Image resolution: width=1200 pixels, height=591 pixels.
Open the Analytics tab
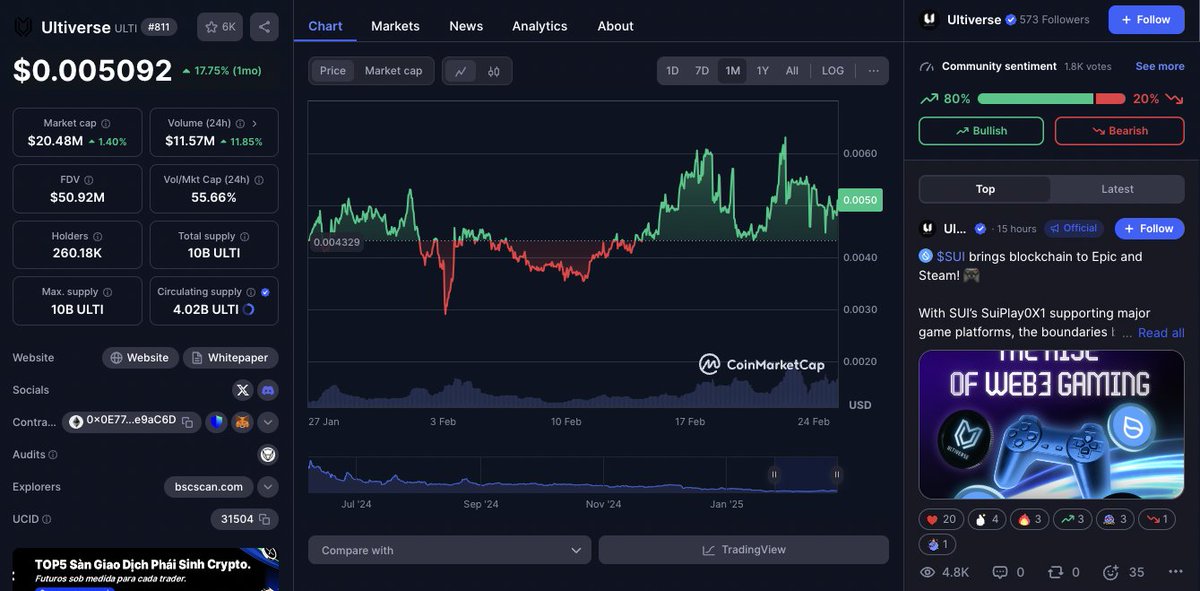540,26
